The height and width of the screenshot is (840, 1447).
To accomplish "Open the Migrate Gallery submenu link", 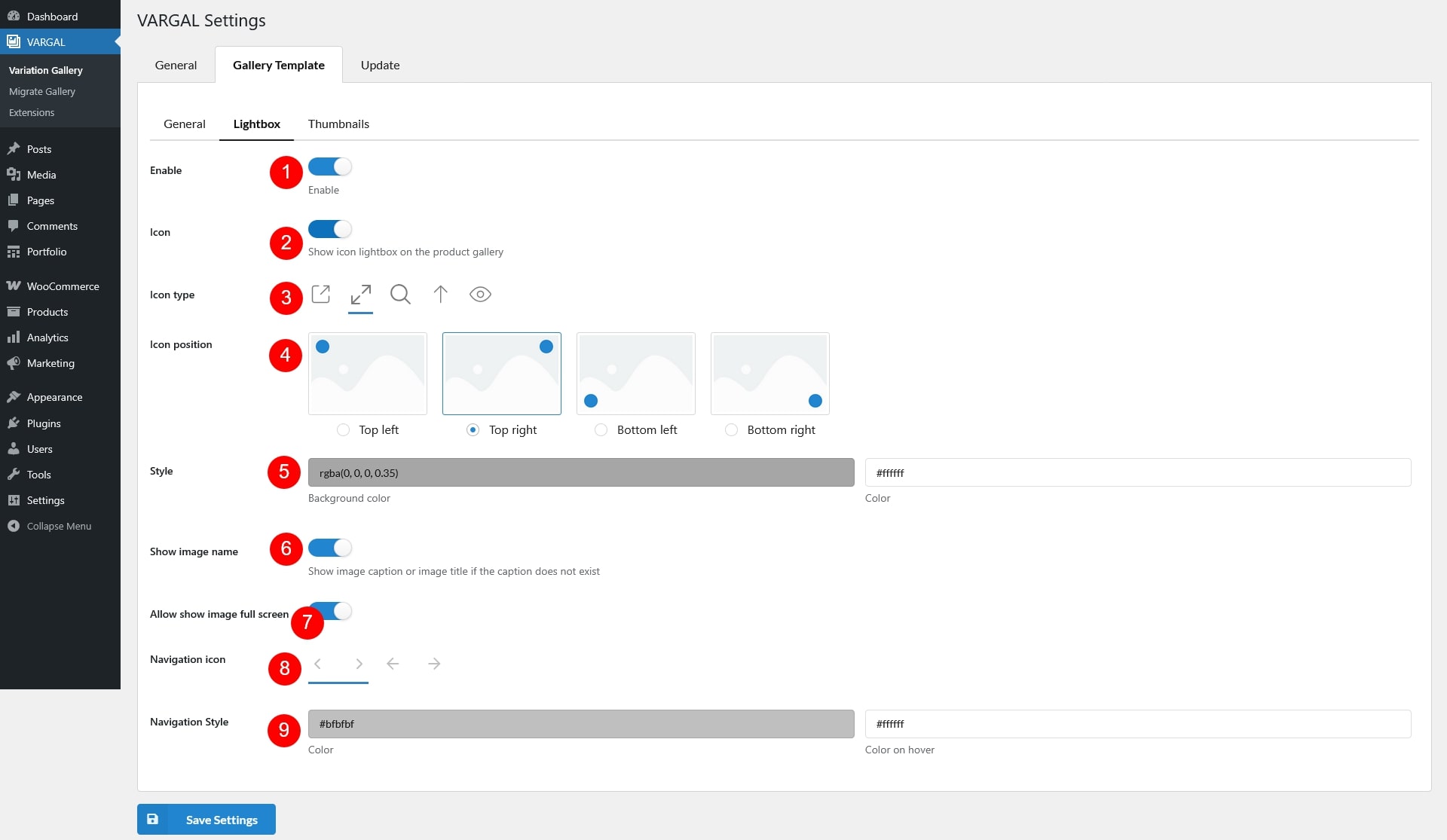I will coord(42,91).
